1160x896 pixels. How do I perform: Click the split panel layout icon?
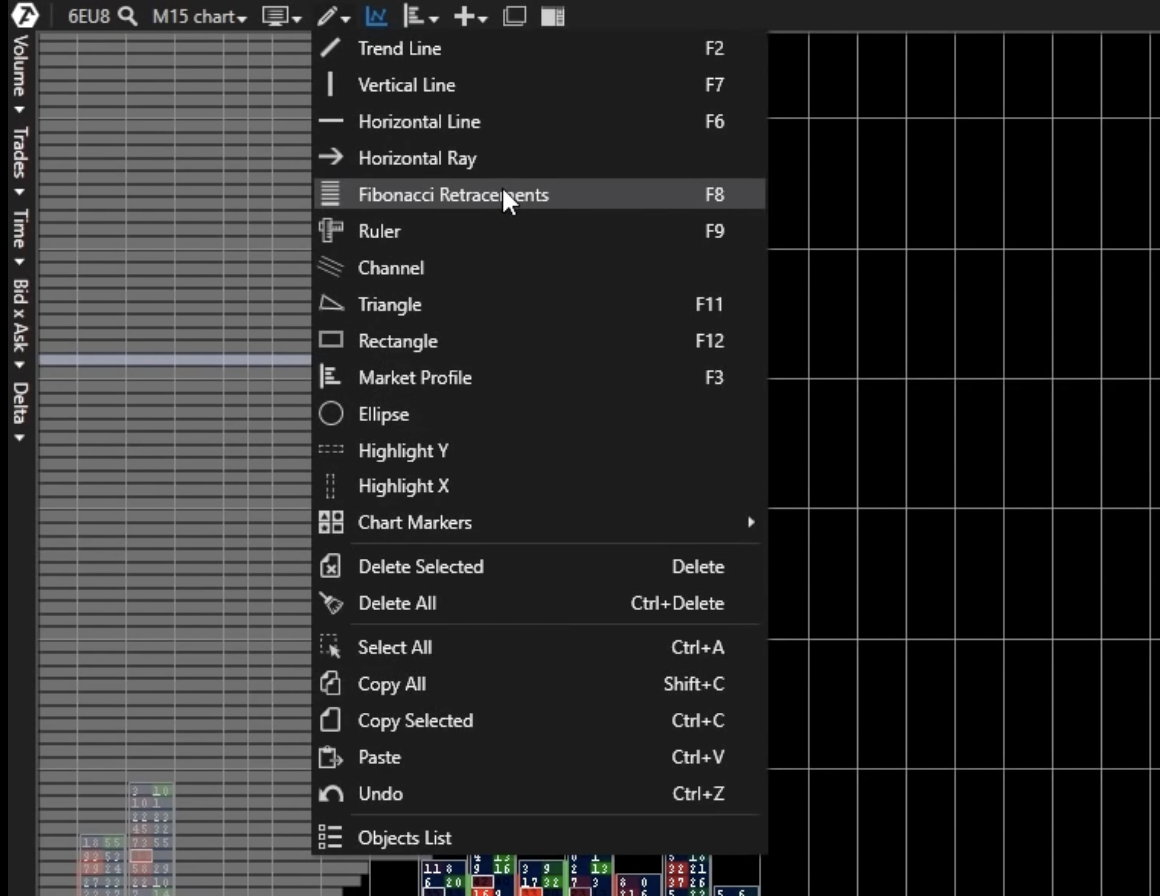tap(553, 16)
